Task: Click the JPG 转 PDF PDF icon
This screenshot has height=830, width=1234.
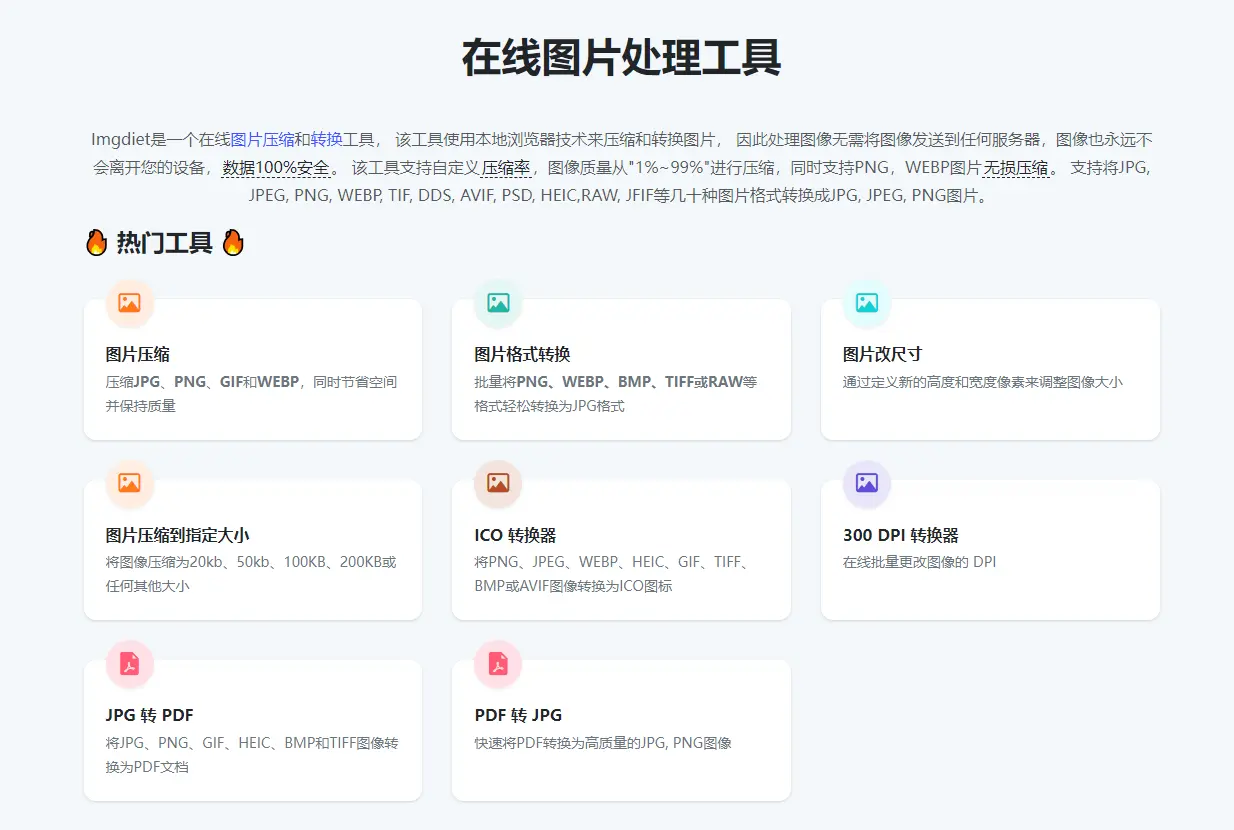Action: point(127,664)
